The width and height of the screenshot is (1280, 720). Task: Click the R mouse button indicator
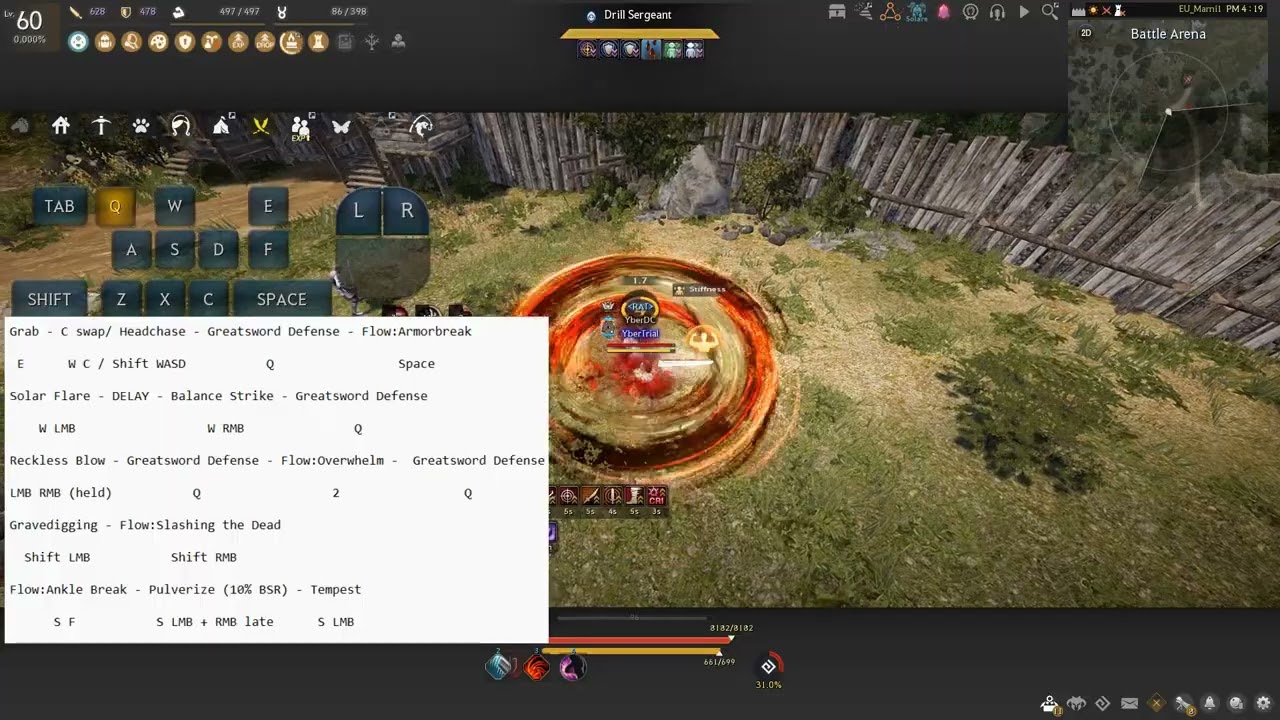tap(406, 211)
